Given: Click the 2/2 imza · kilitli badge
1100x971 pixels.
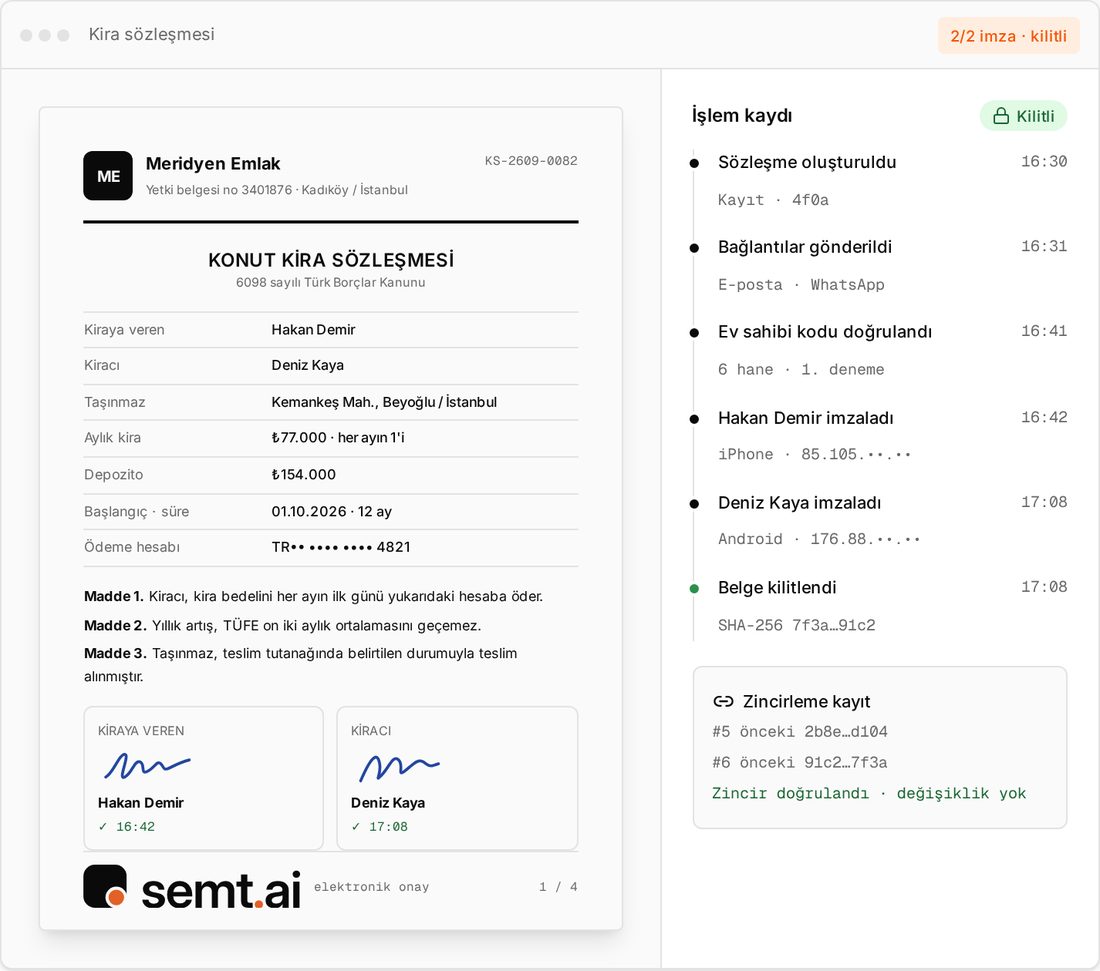Looking at the screenshot, I should click(1008, 36).
